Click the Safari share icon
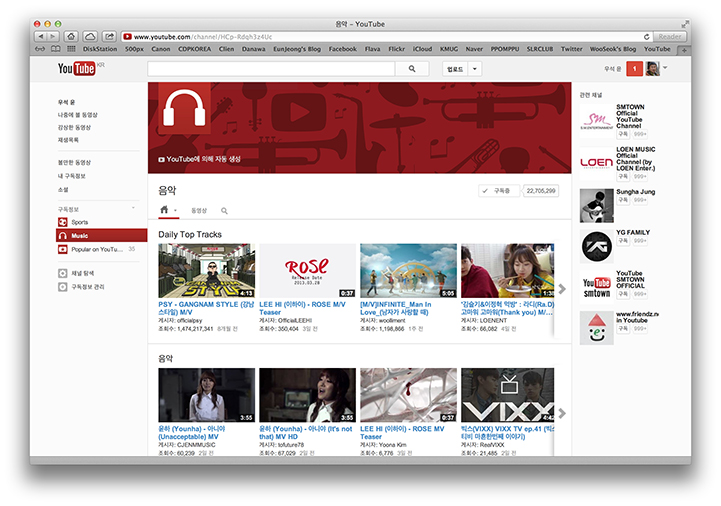 coord(109,36)
